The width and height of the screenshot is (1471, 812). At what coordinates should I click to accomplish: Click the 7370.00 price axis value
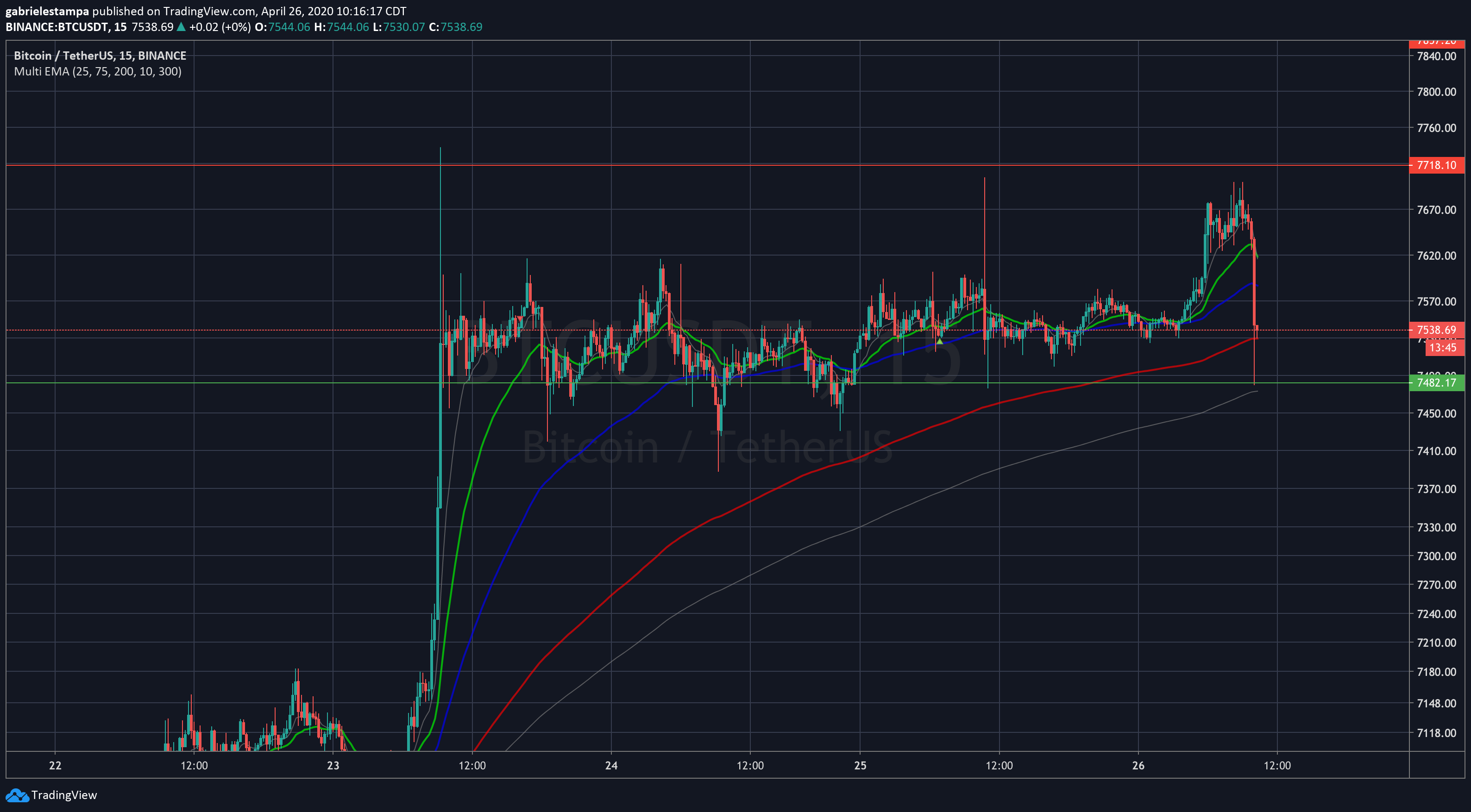pyautogui.click(x=1436, y=489)
